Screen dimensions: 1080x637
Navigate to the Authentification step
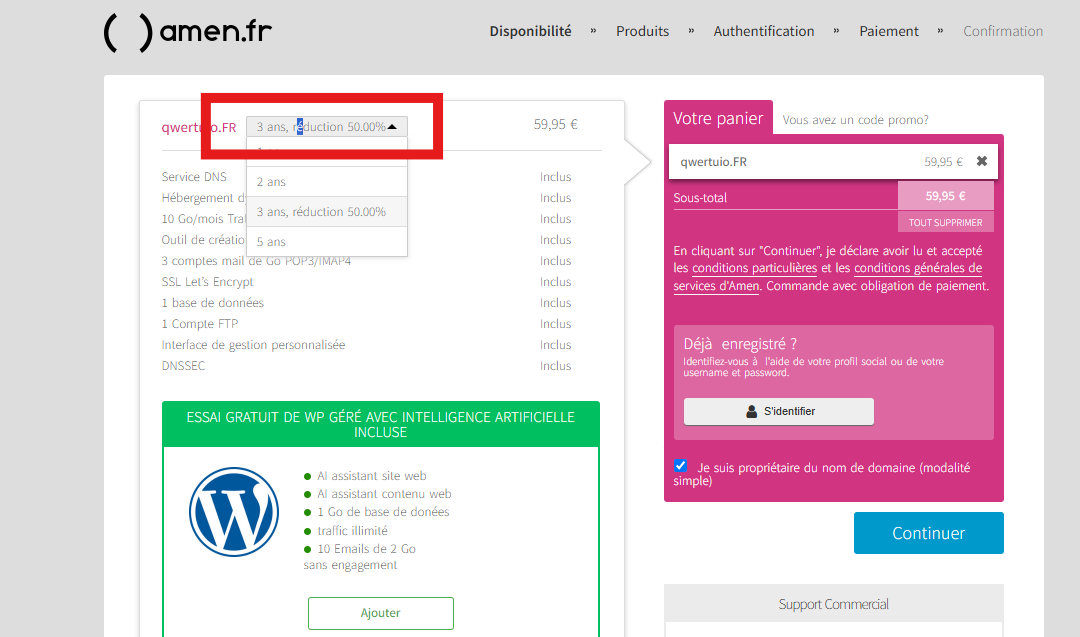pyautogui.click(x=763, y=31)
